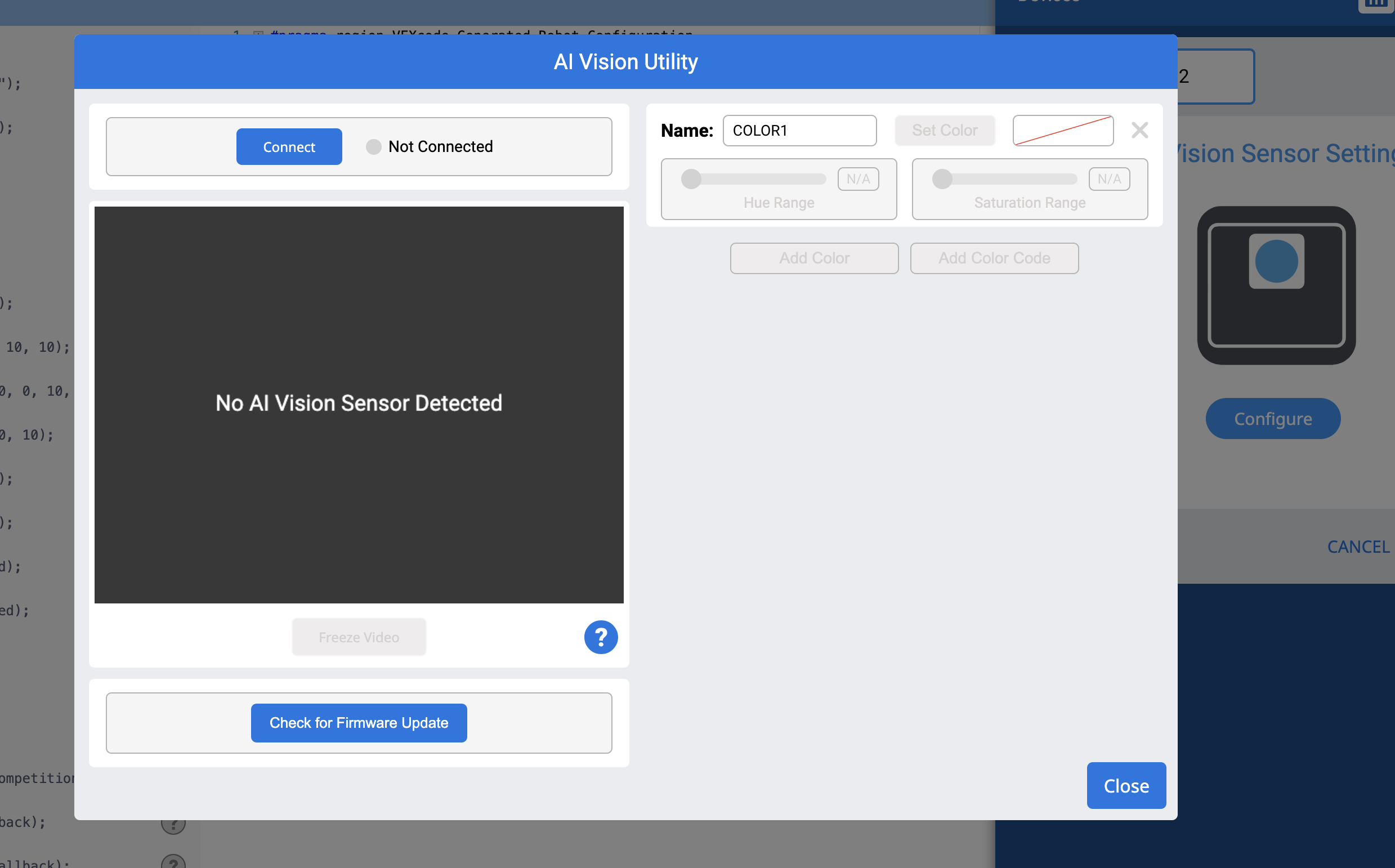
Task: Edit the COLOR1 name field
Action: 799,131
